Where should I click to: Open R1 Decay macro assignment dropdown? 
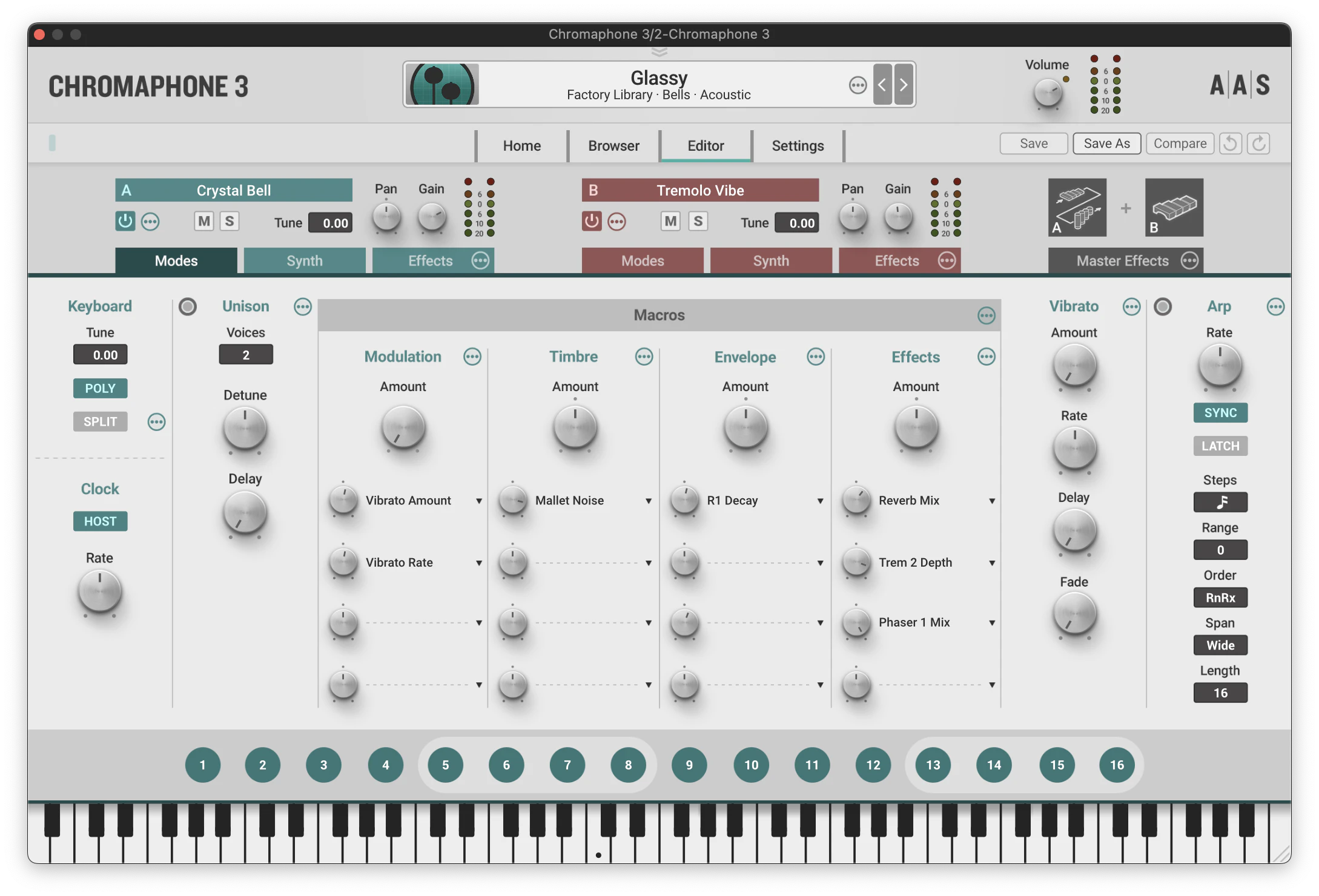tap(820, 501)
